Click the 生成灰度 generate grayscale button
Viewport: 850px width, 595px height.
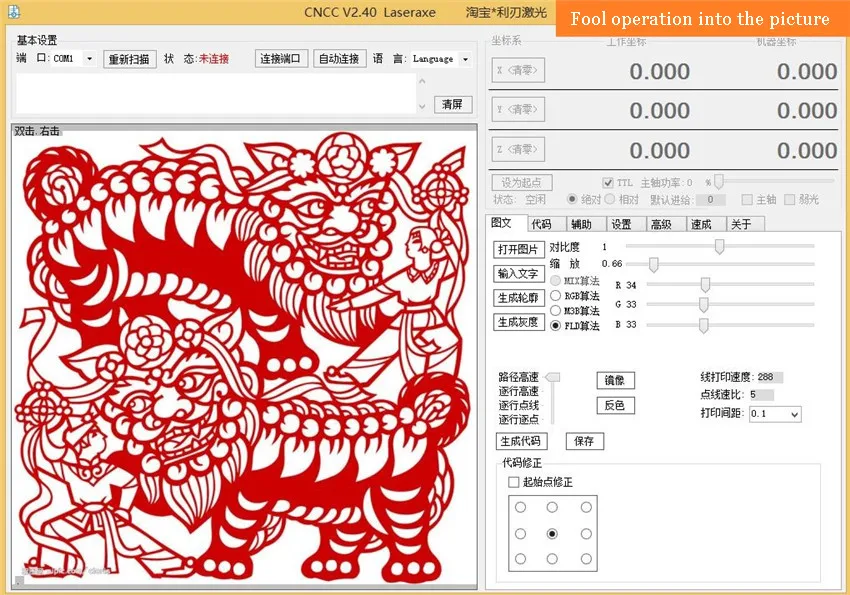(518, 322)
